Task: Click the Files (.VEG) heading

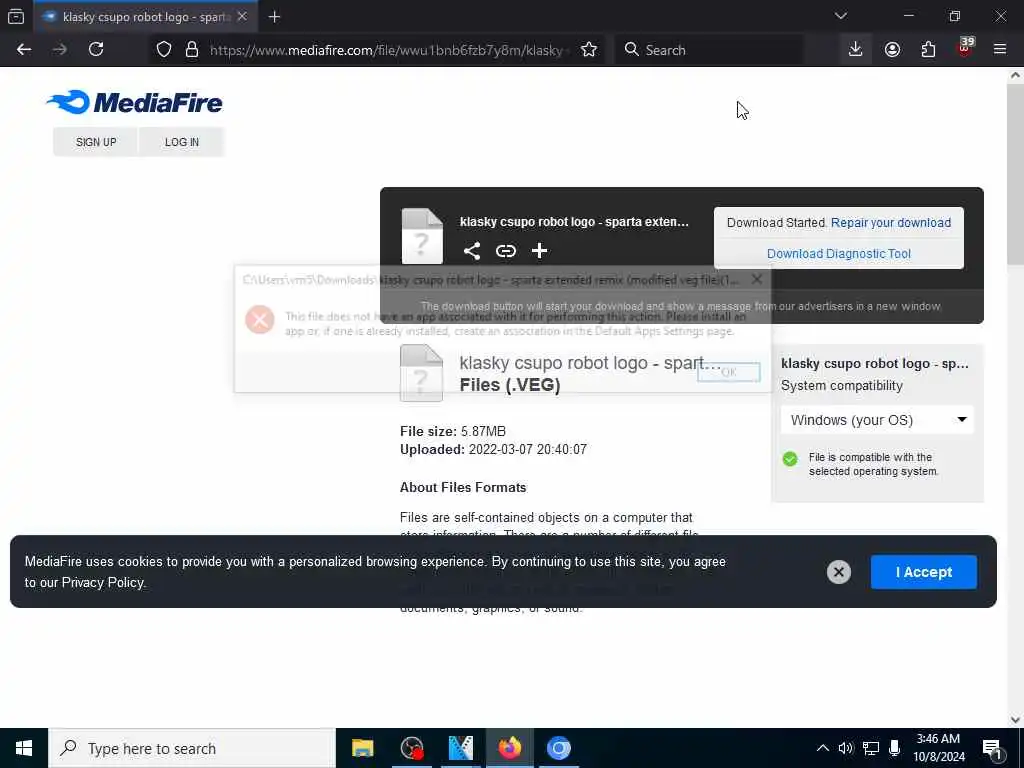Action: [x=510, y=385]
